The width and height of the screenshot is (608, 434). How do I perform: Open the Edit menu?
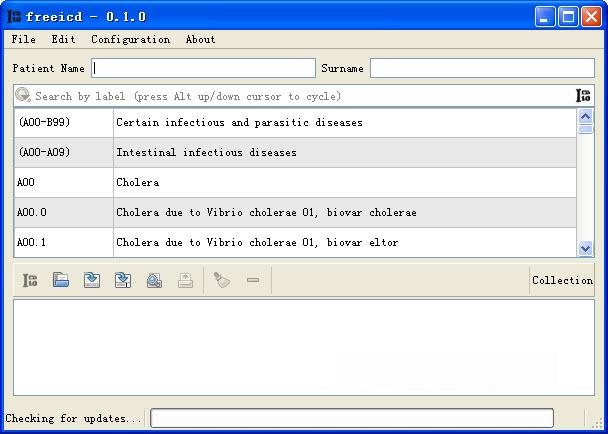pyautogui.click(x=63, y=39)
